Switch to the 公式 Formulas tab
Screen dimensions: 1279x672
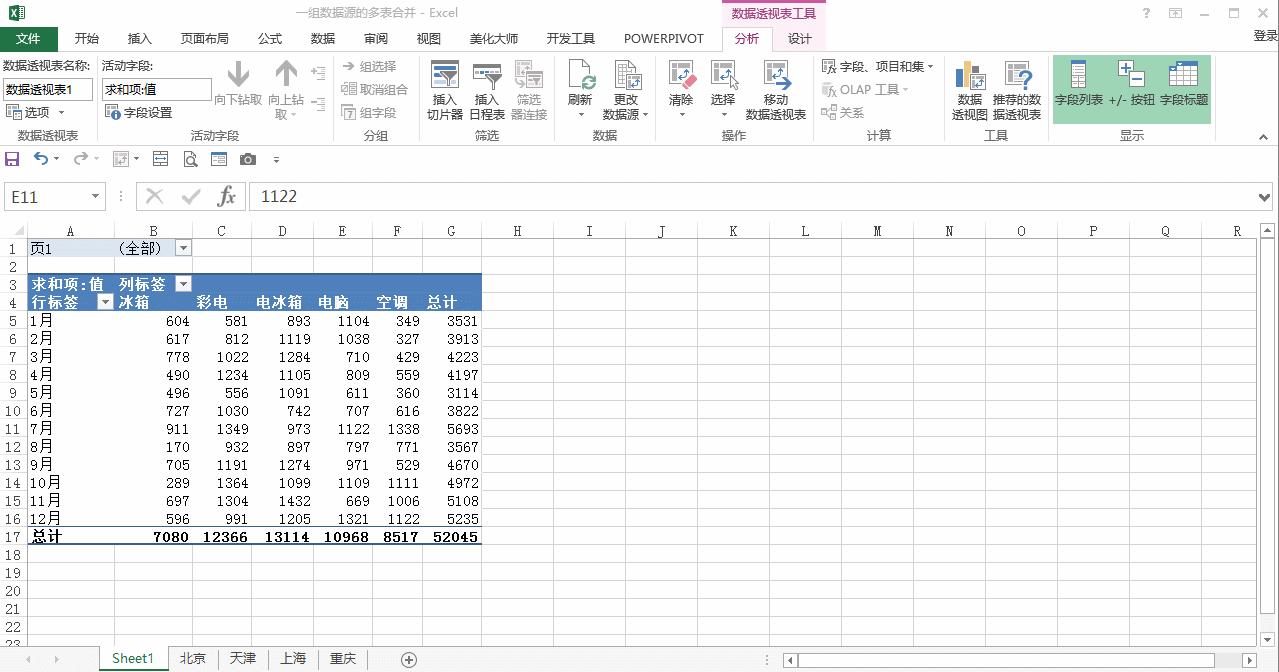[270, 39]
